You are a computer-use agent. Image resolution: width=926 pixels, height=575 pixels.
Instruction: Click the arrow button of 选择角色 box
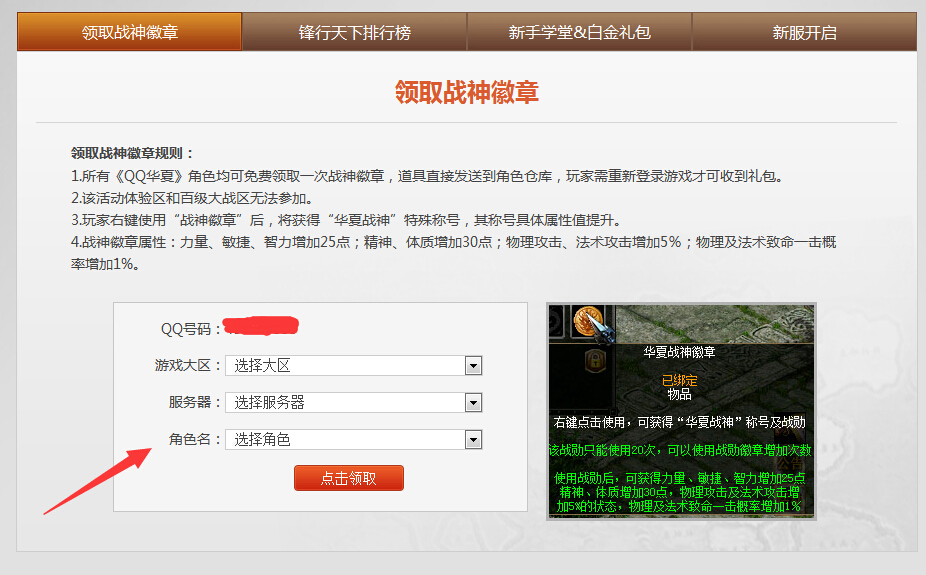coord(473,440)
